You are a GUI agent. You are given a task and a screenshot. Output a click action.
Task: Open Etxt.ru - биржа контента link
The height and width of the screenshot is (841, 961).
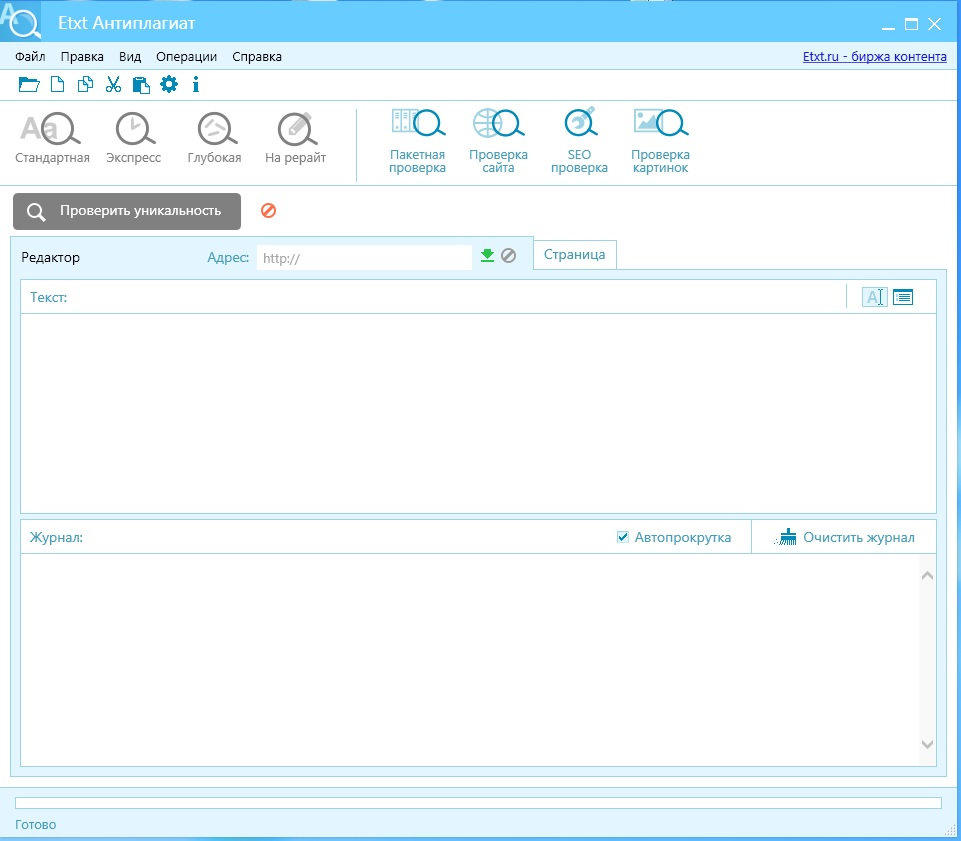[875, 57]
